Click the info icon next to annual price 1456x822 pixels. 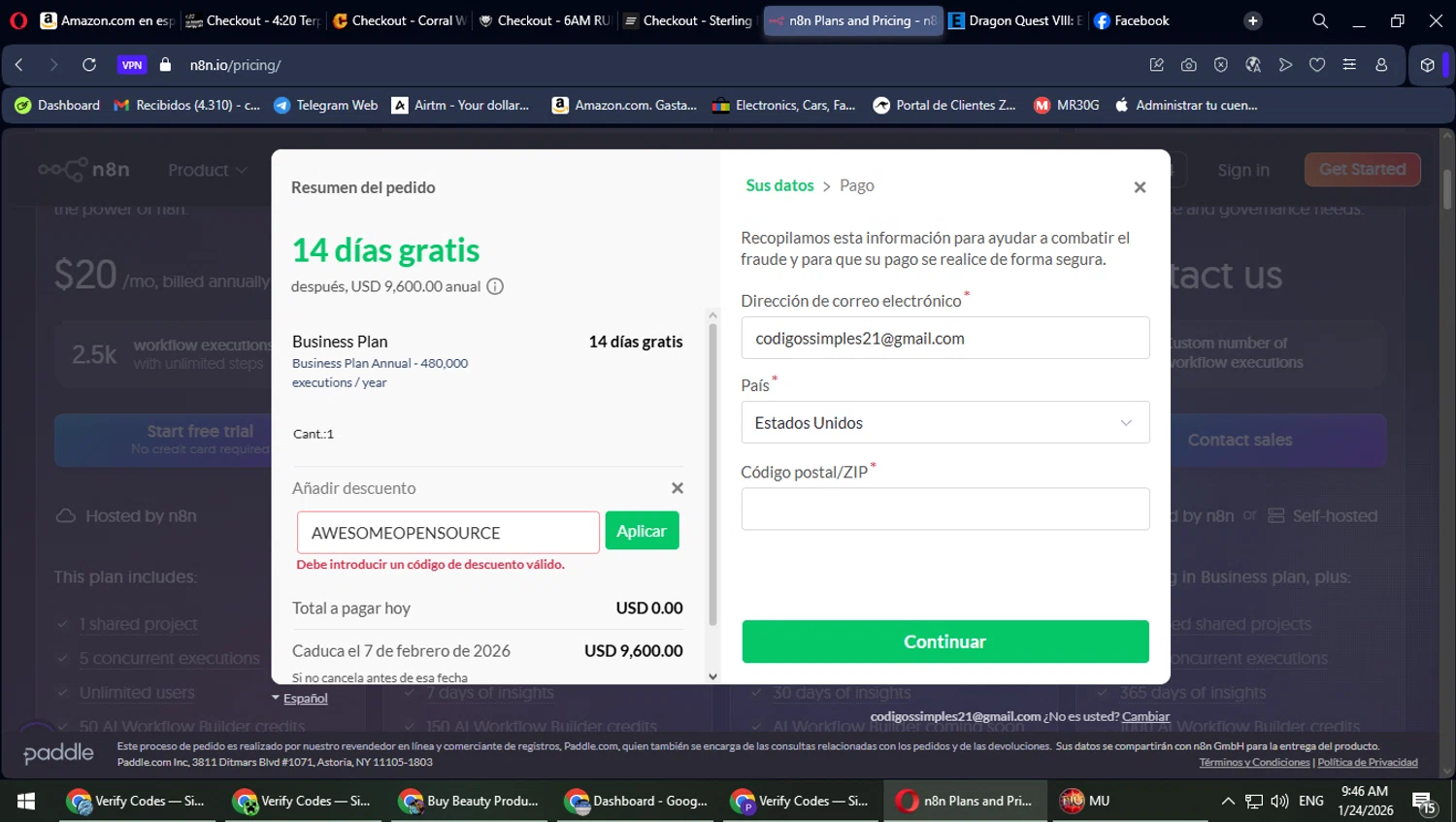[495, 286]
